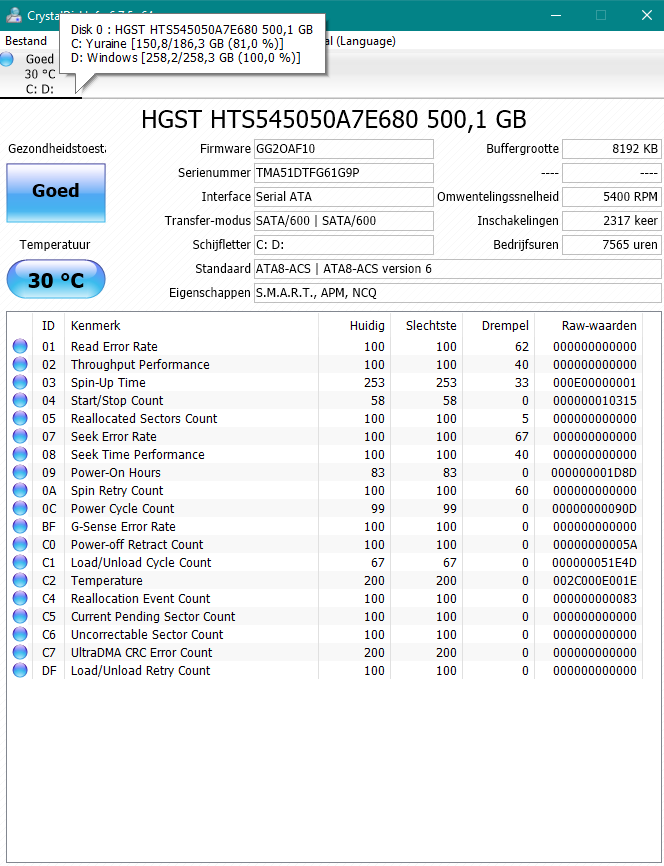Click the Eigenschappen field S.M.A.R.T., APM, NCQ

[x=457, y=293]
